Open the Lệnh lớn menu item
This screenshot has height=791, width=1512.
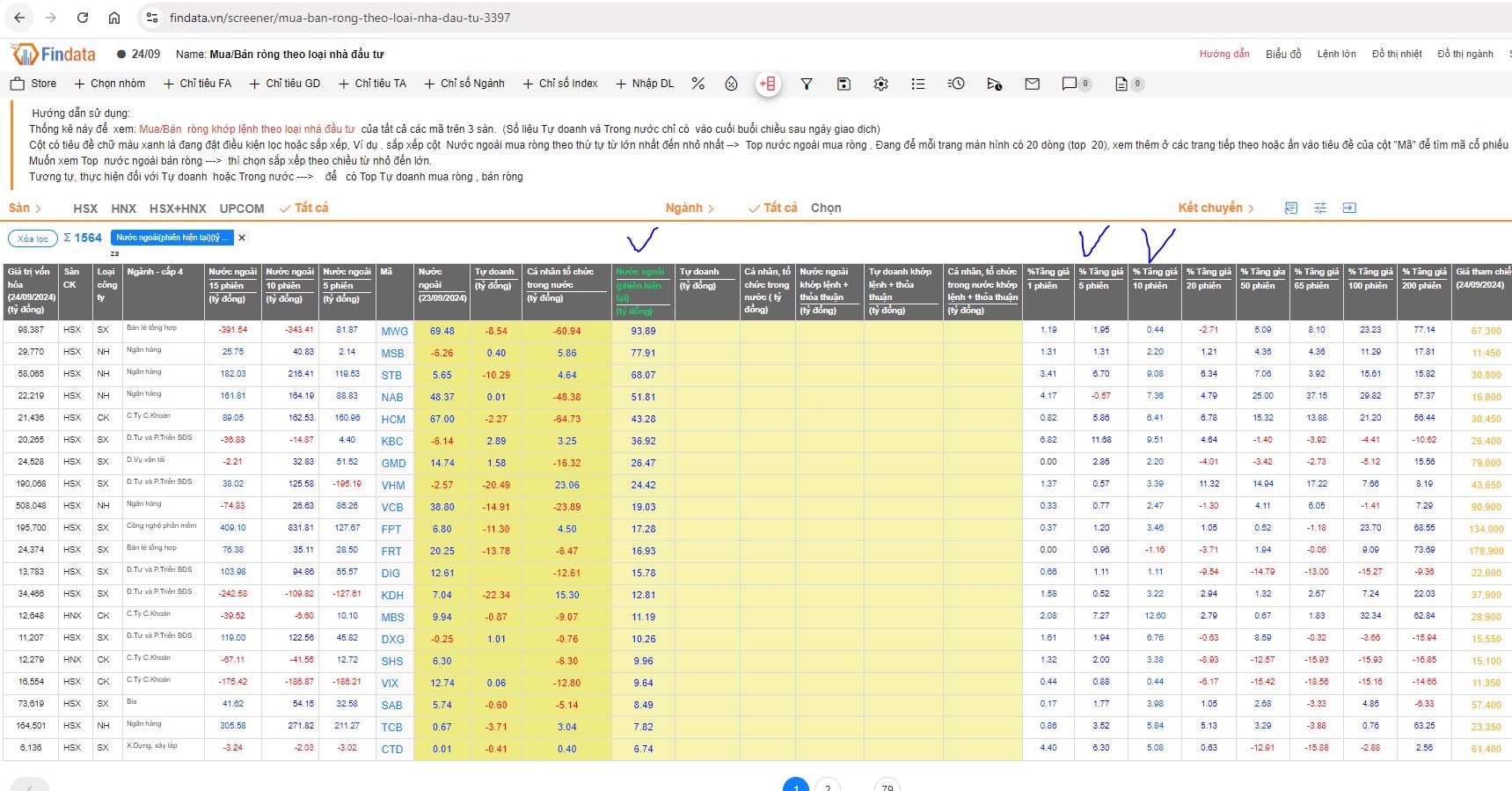pos(1336,54)
